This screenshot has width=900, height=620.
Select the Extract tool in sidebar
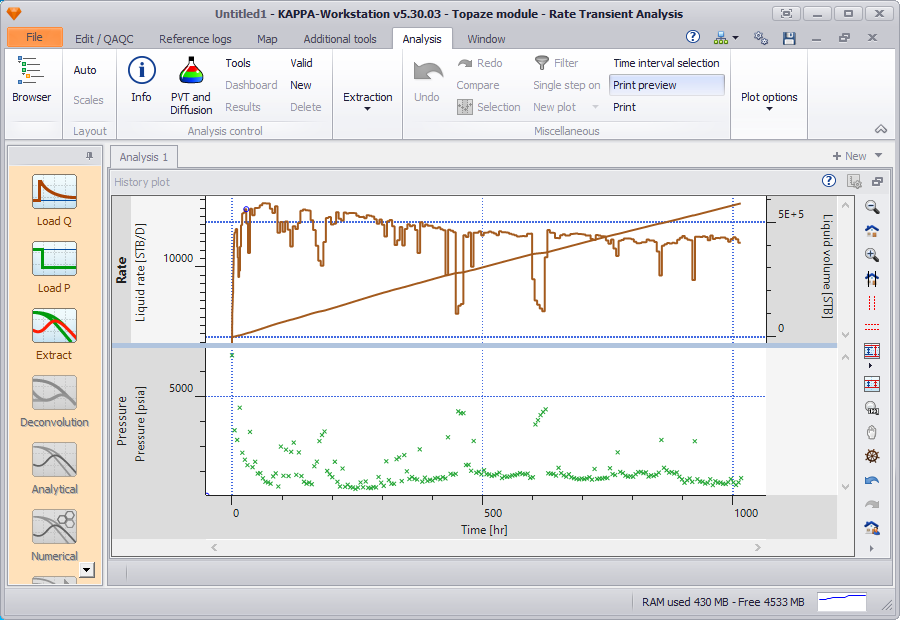coord(55,326)
